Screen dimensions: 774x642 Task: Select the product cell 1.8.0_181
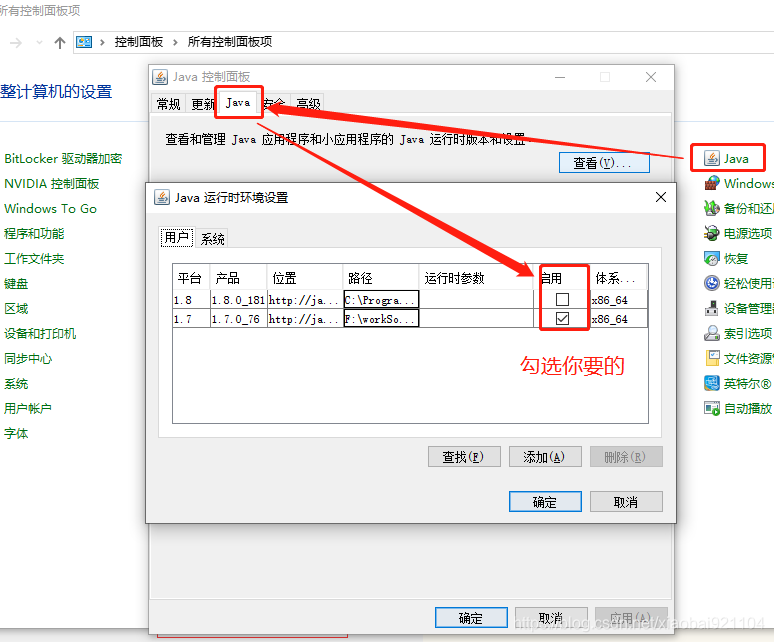238,300
